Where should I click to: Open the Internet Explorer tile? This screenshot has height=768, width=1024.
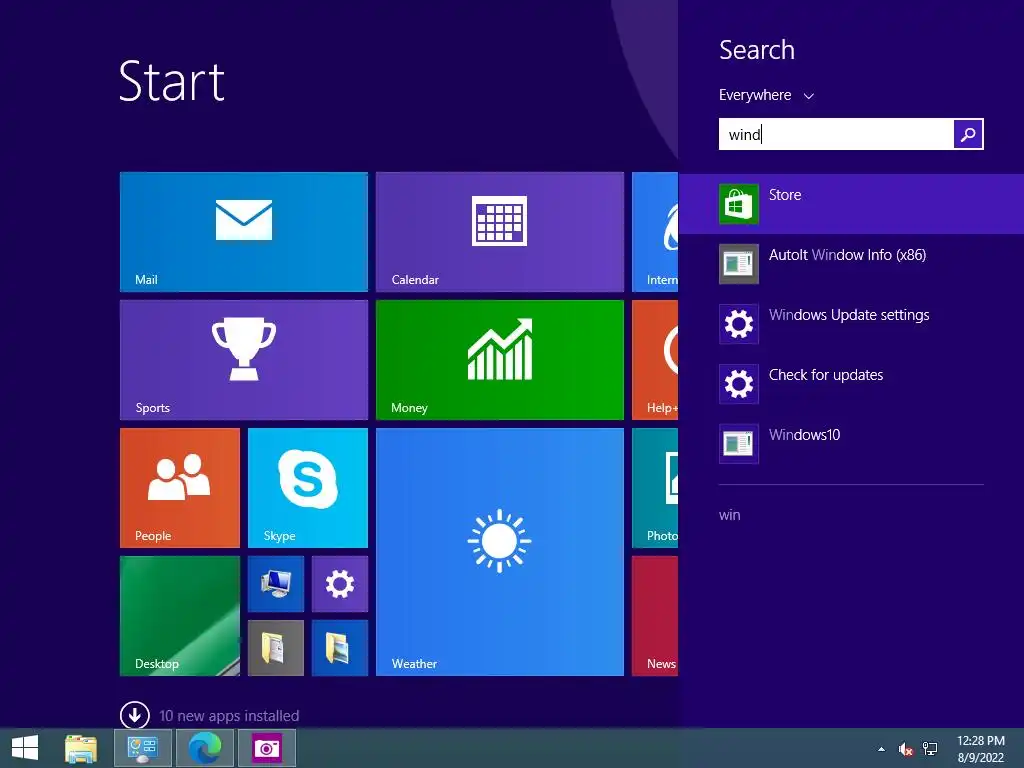coord(655,232)
